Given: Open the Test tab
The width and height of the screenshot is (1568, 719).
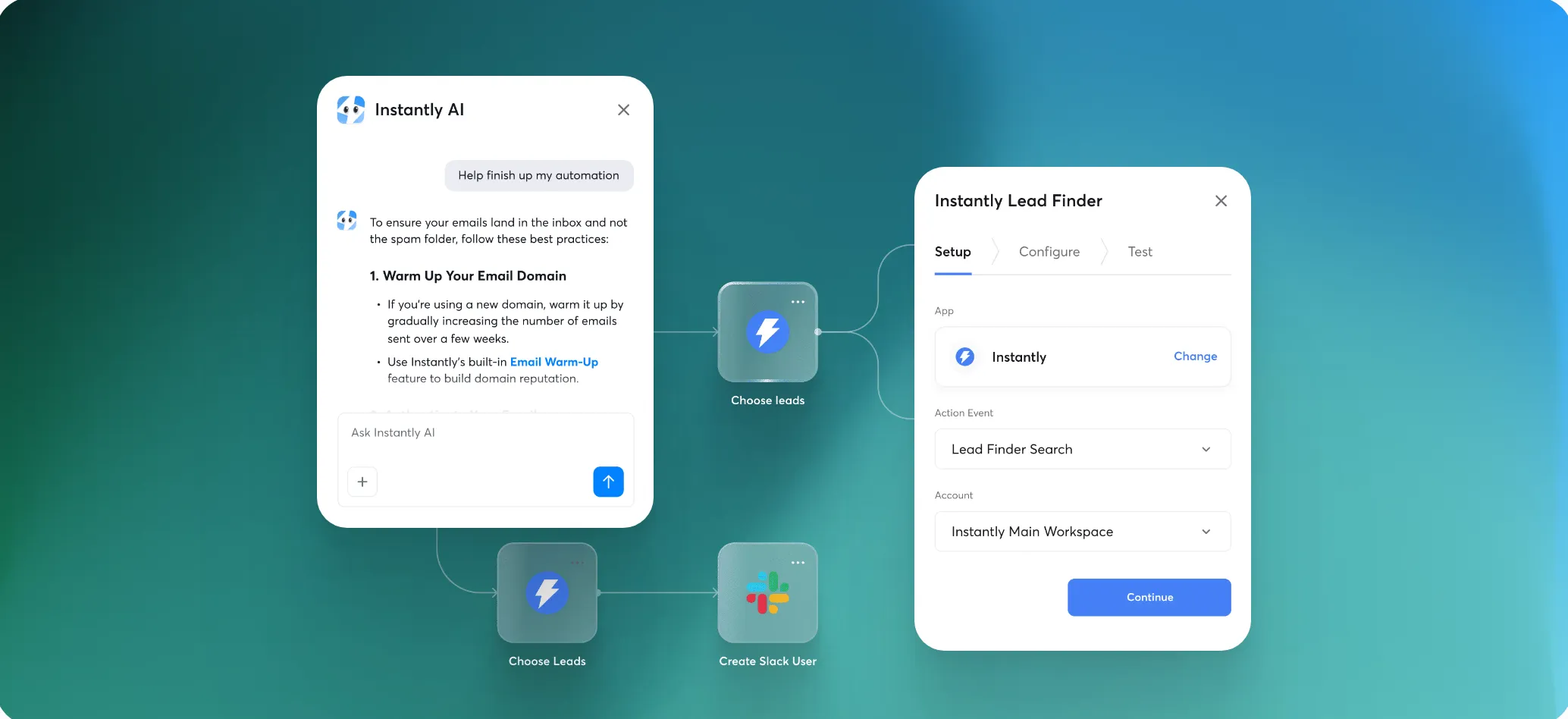Looking at the screenshot, I should [1140, 252].
